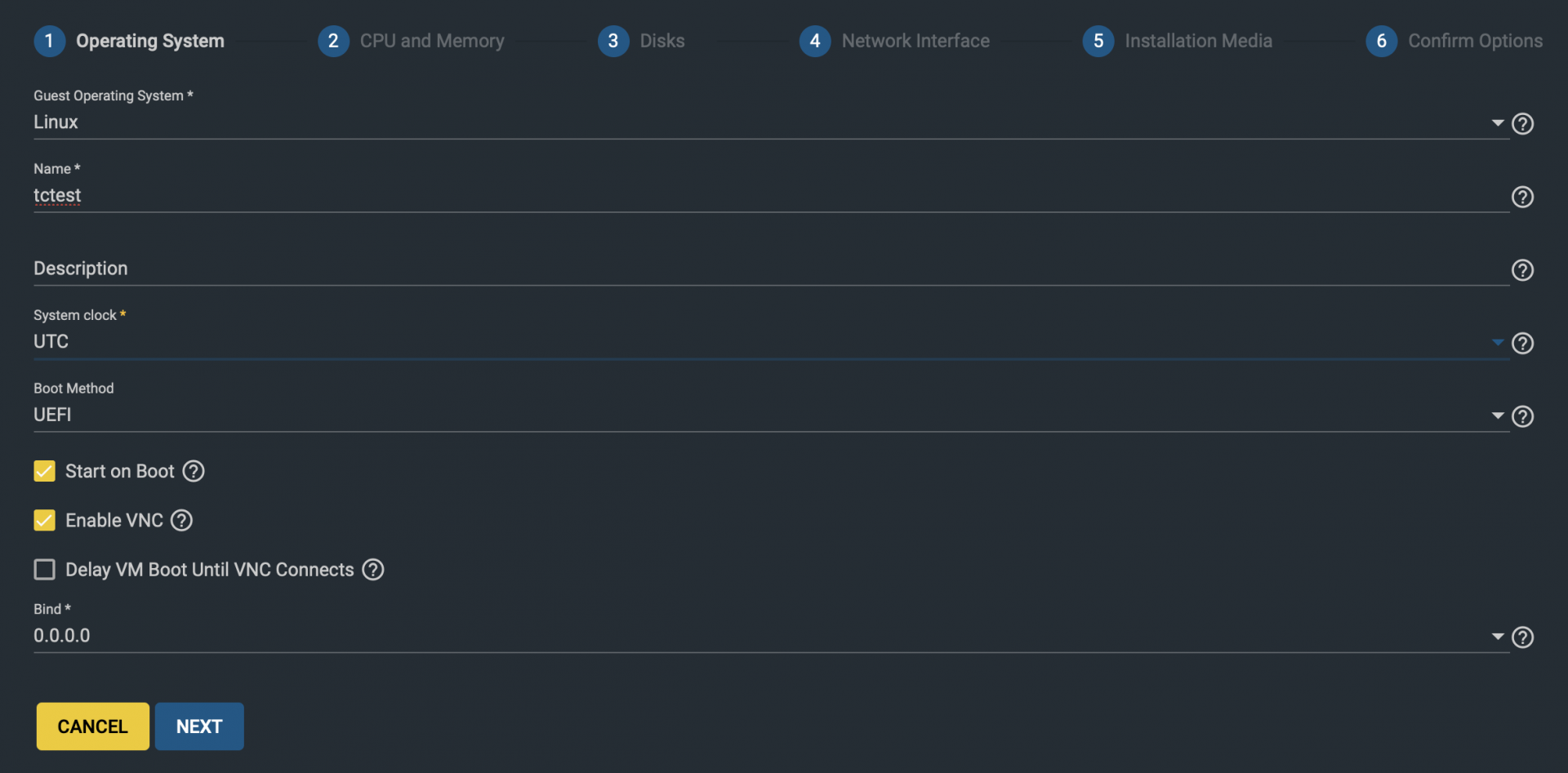Go to the CPU and Memory step
This screenshot has width=1568, height=773.
pos(432,41)
